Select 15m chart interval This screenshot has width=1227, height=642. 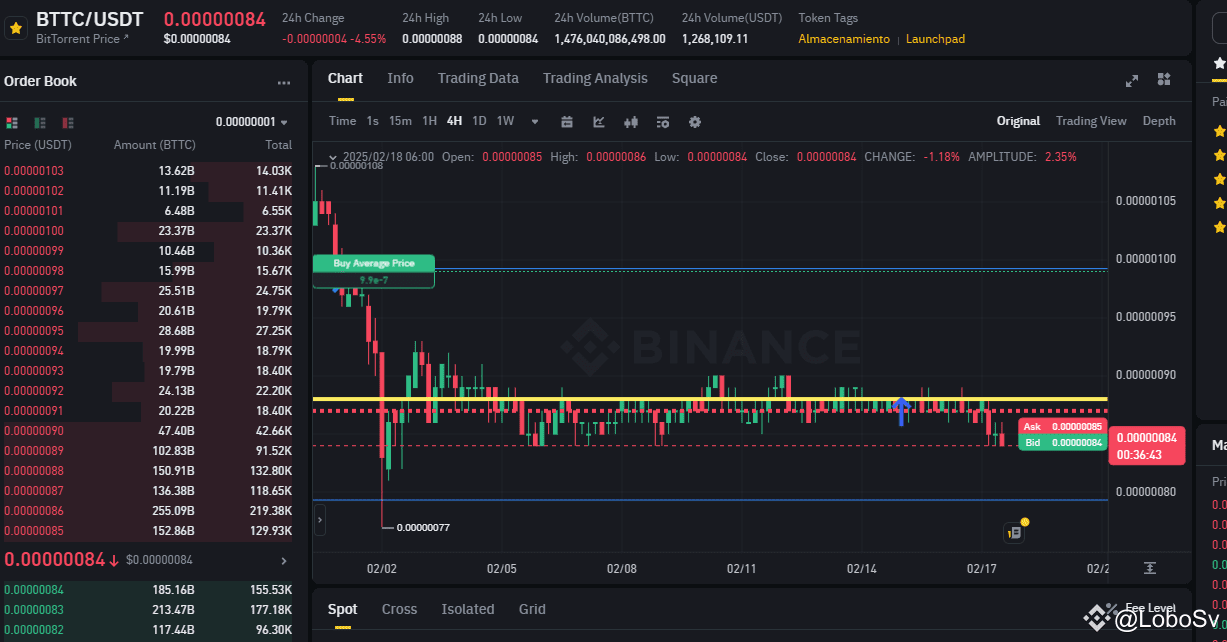tap(400, 121)
